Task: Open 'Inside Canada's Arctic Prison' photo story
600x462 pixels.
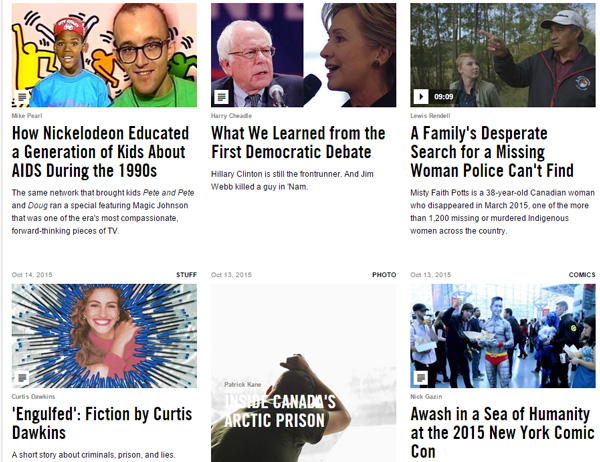Action: tap(280, 411)
